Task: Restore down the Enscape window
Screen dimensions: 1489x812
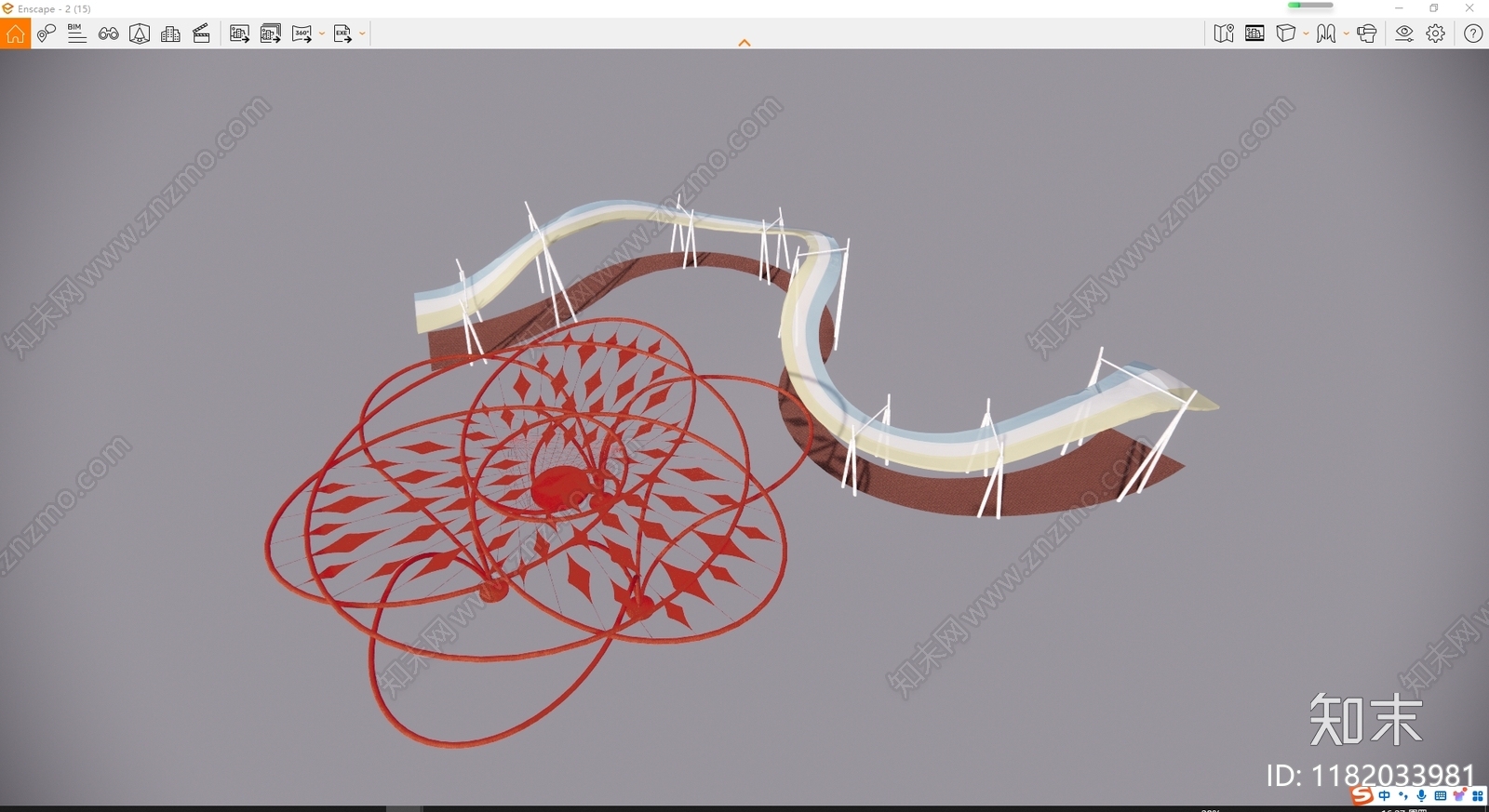Action: point(1434,8)
